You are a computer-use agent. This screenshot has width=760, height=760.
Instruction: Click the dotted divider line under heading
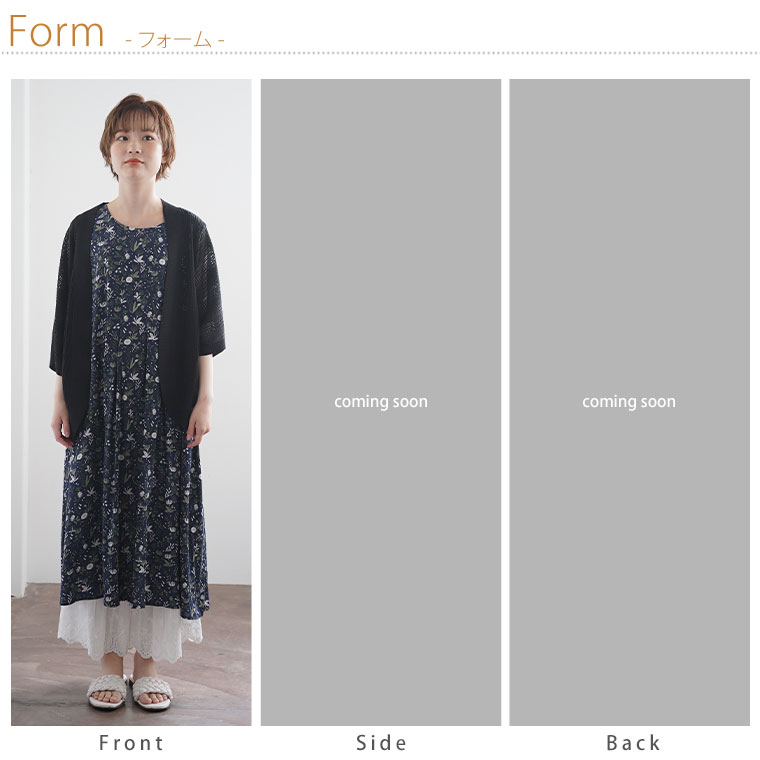380,53
